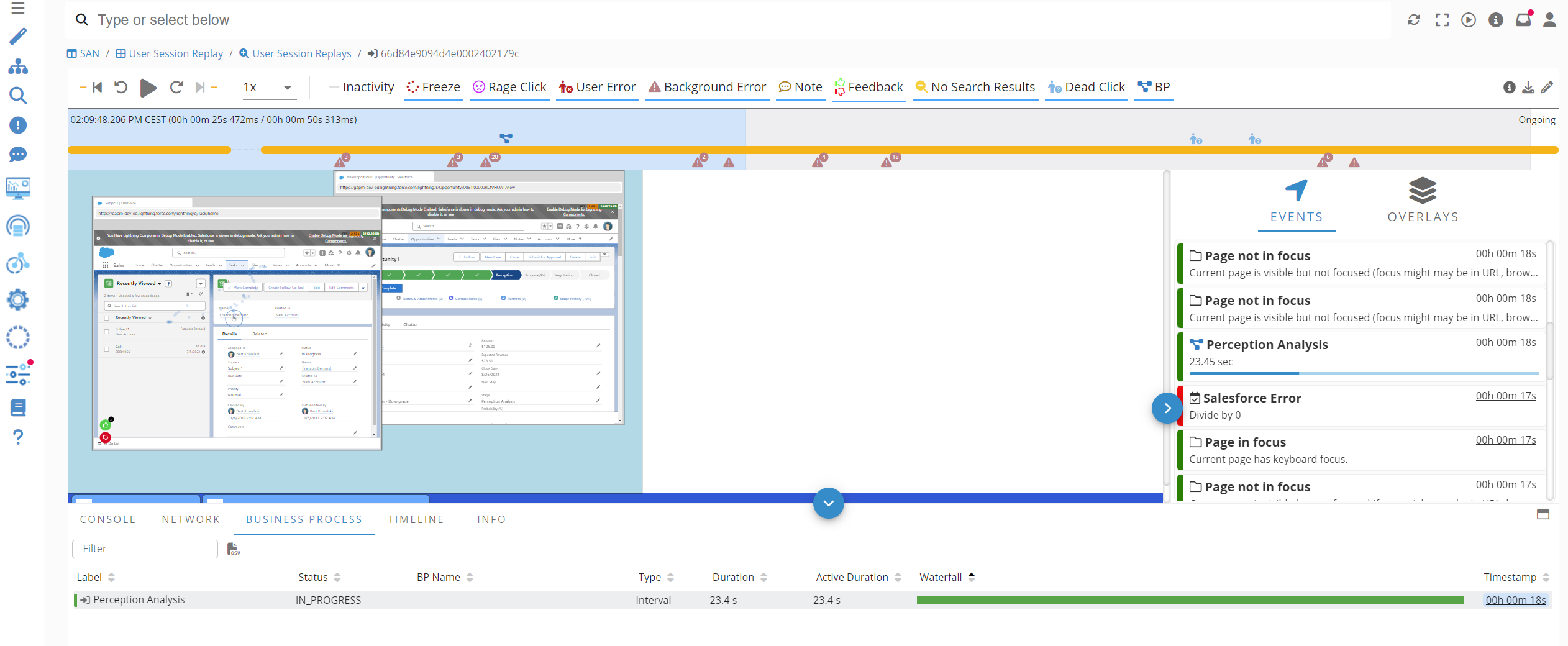Jump to Perception Analysis row timestamp link
This screenshot has height=646, width=1568.
(1516, 600)
